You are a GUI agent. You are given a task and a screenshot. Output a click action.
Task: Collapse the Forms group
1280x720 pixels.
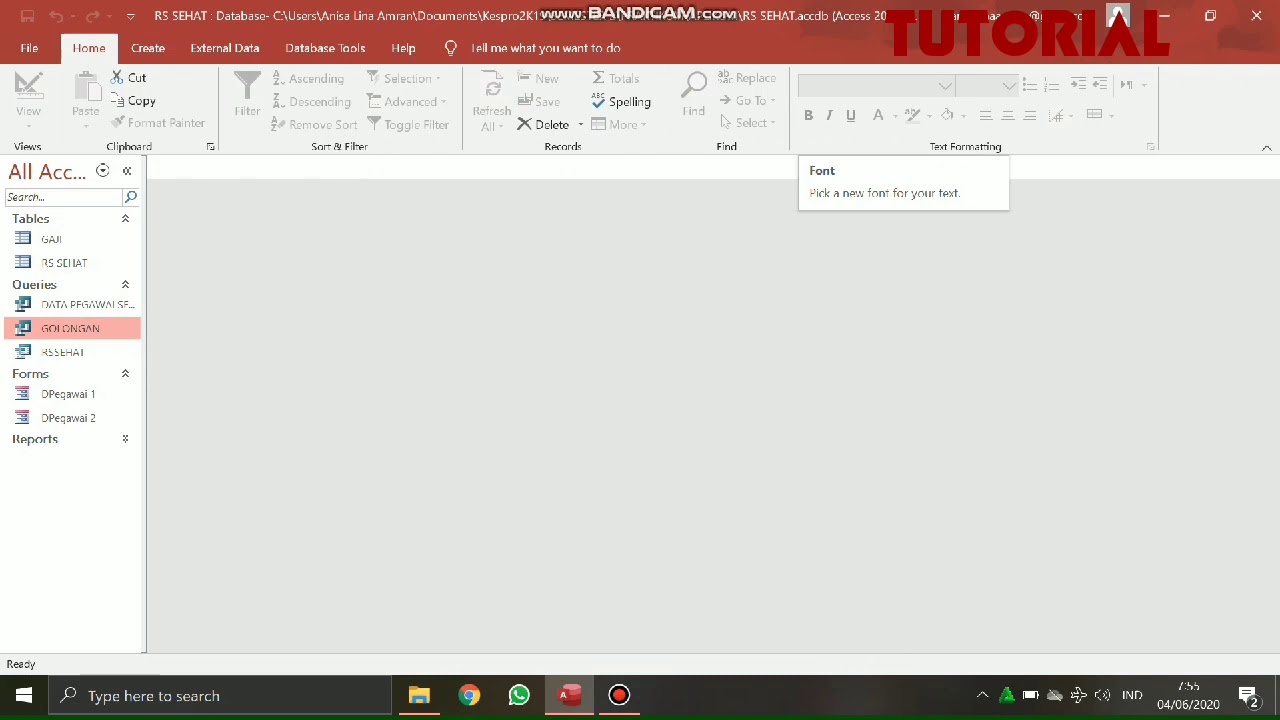click(x=125, y=373)
